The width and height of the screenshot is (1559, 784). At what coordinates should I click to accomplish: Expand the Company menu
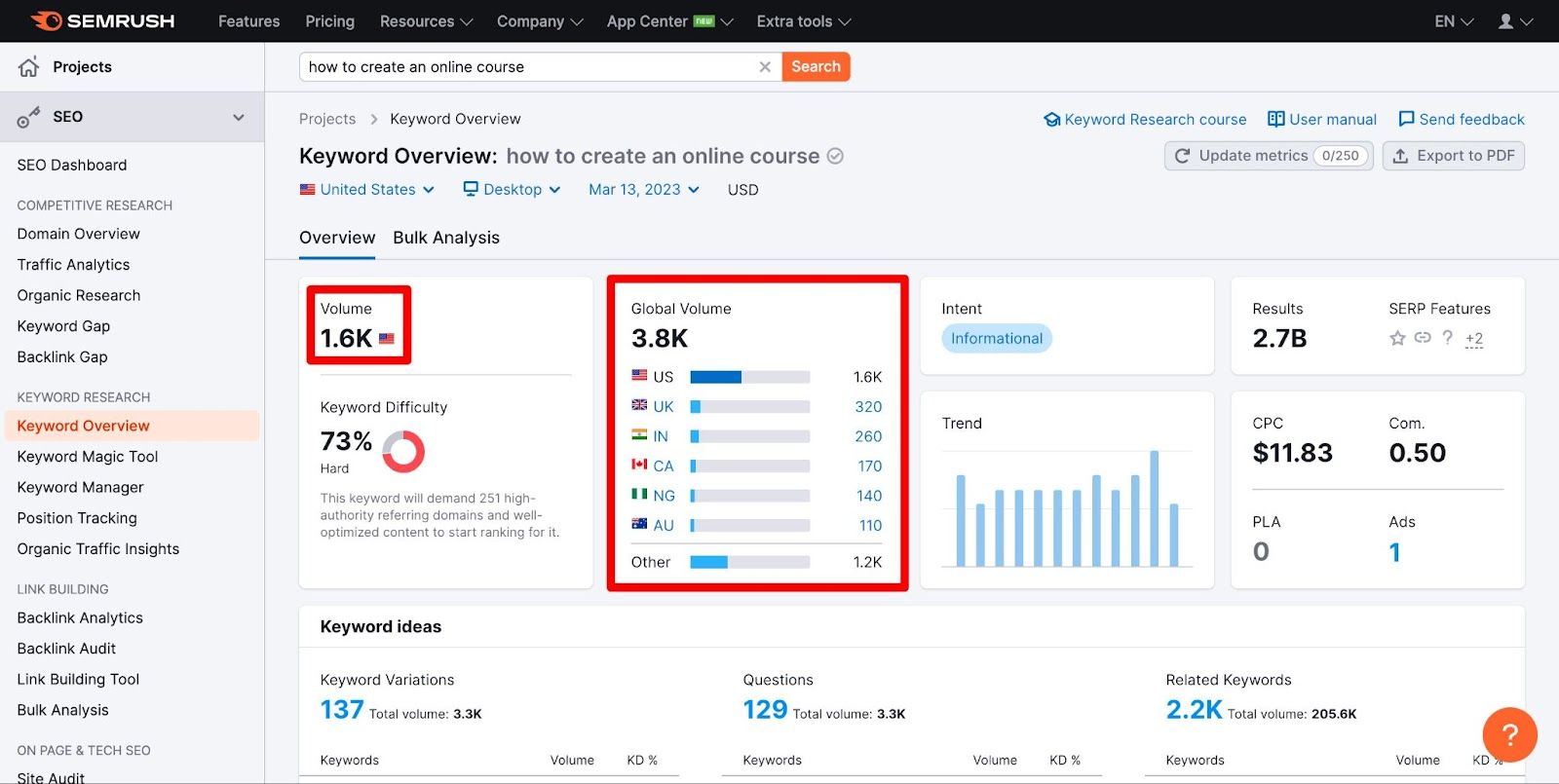540,20
